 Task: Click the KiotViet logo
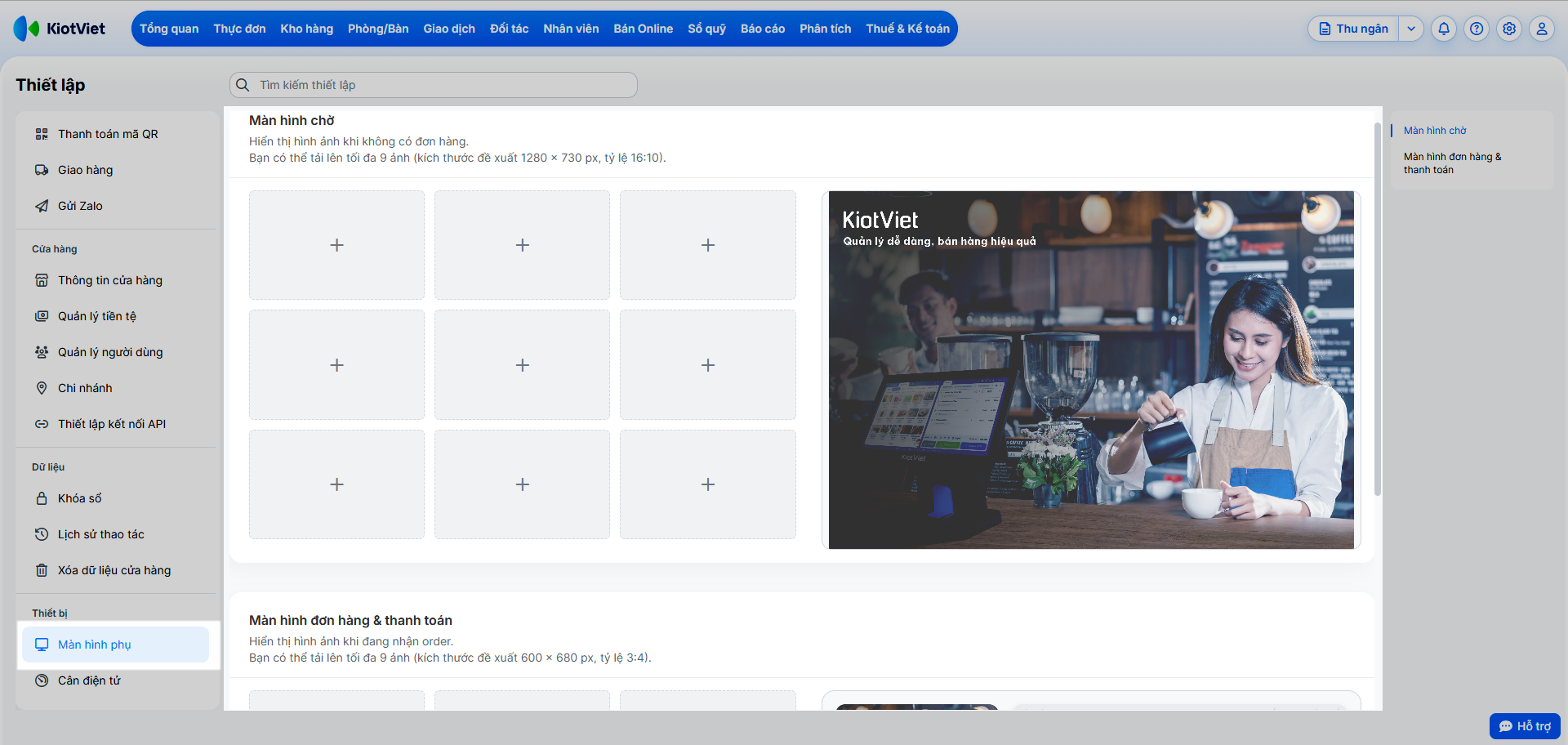click(60, 29)
